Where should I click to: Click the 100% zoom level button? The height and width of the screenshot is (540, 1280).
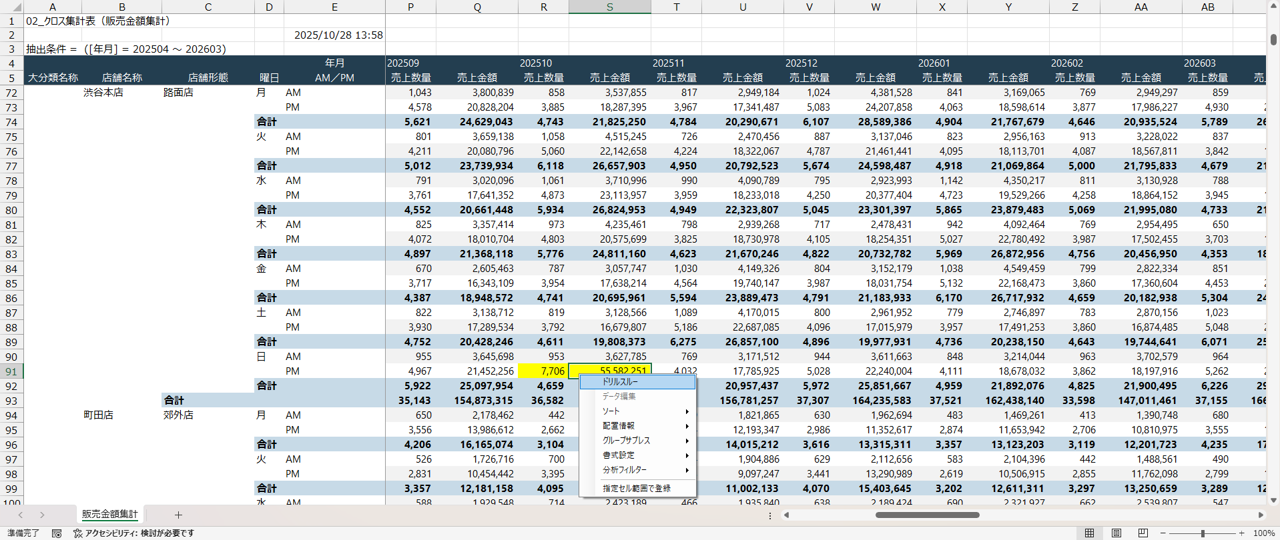click(1264, 534)
